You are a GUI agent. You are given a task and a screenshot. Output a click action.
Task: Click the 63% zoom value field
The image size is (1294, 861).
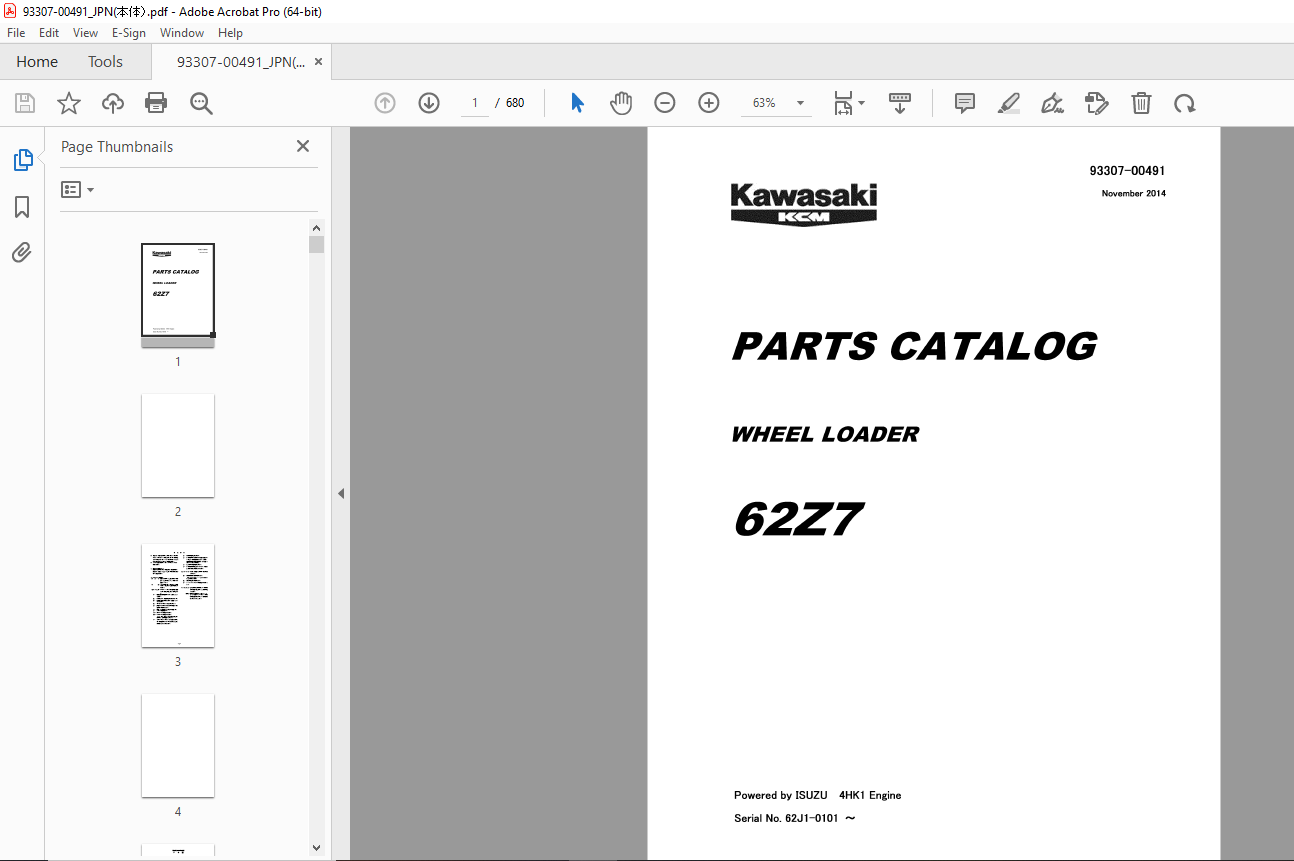765,103
